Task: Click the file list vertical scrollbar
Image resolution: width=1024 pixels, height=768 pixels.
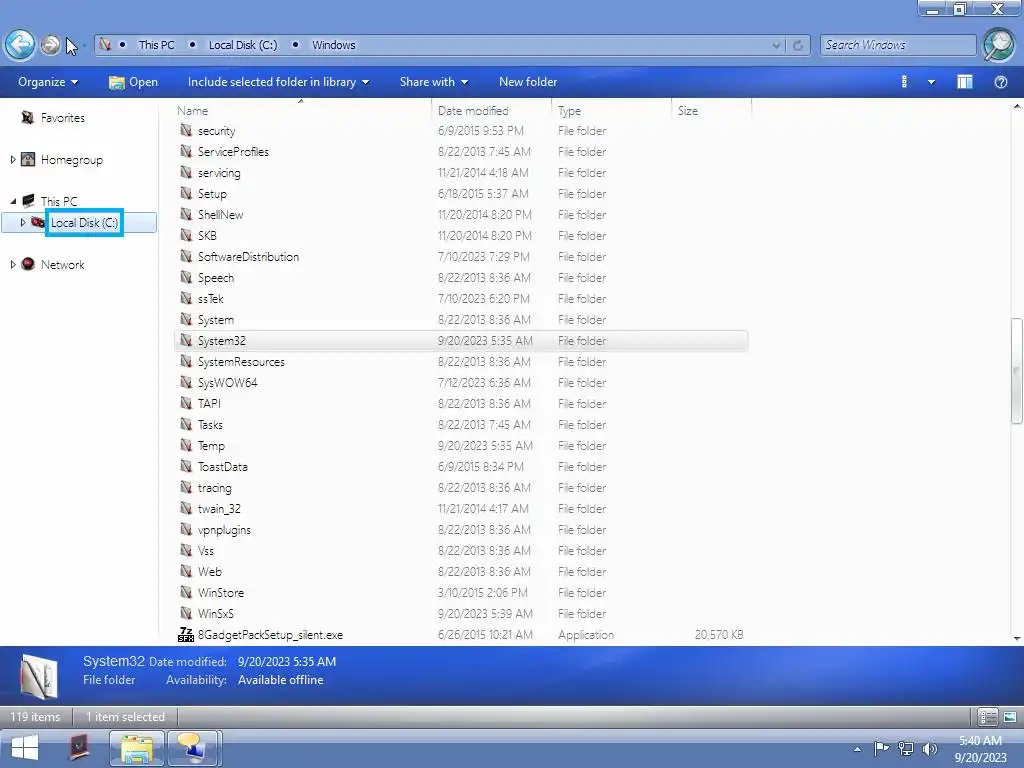Action: 1017,371
